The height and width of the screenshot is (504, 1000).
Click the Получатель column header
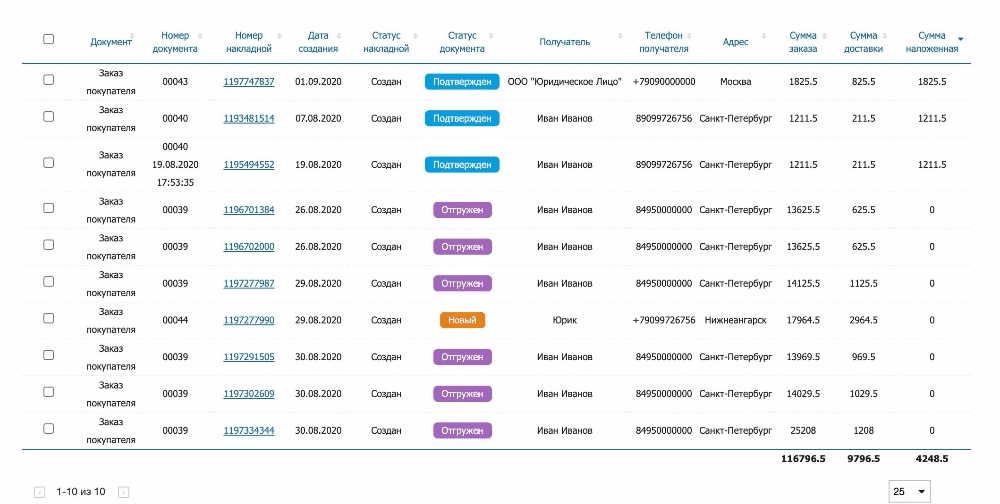[x=564, y=42]
